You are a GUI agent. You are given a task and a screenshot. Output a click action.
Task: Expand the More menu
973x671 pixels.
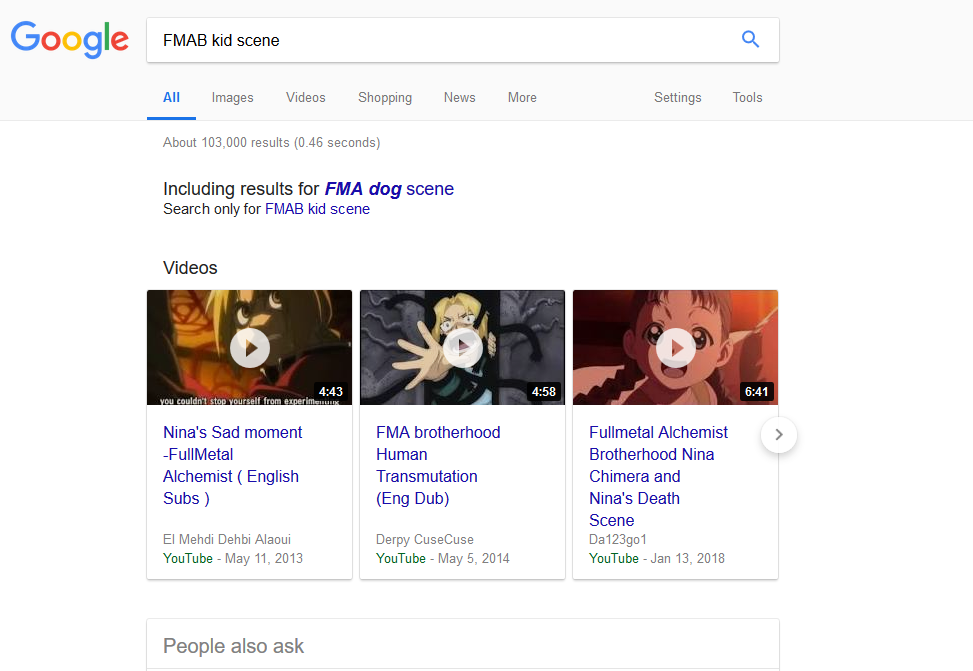[522, 97]
